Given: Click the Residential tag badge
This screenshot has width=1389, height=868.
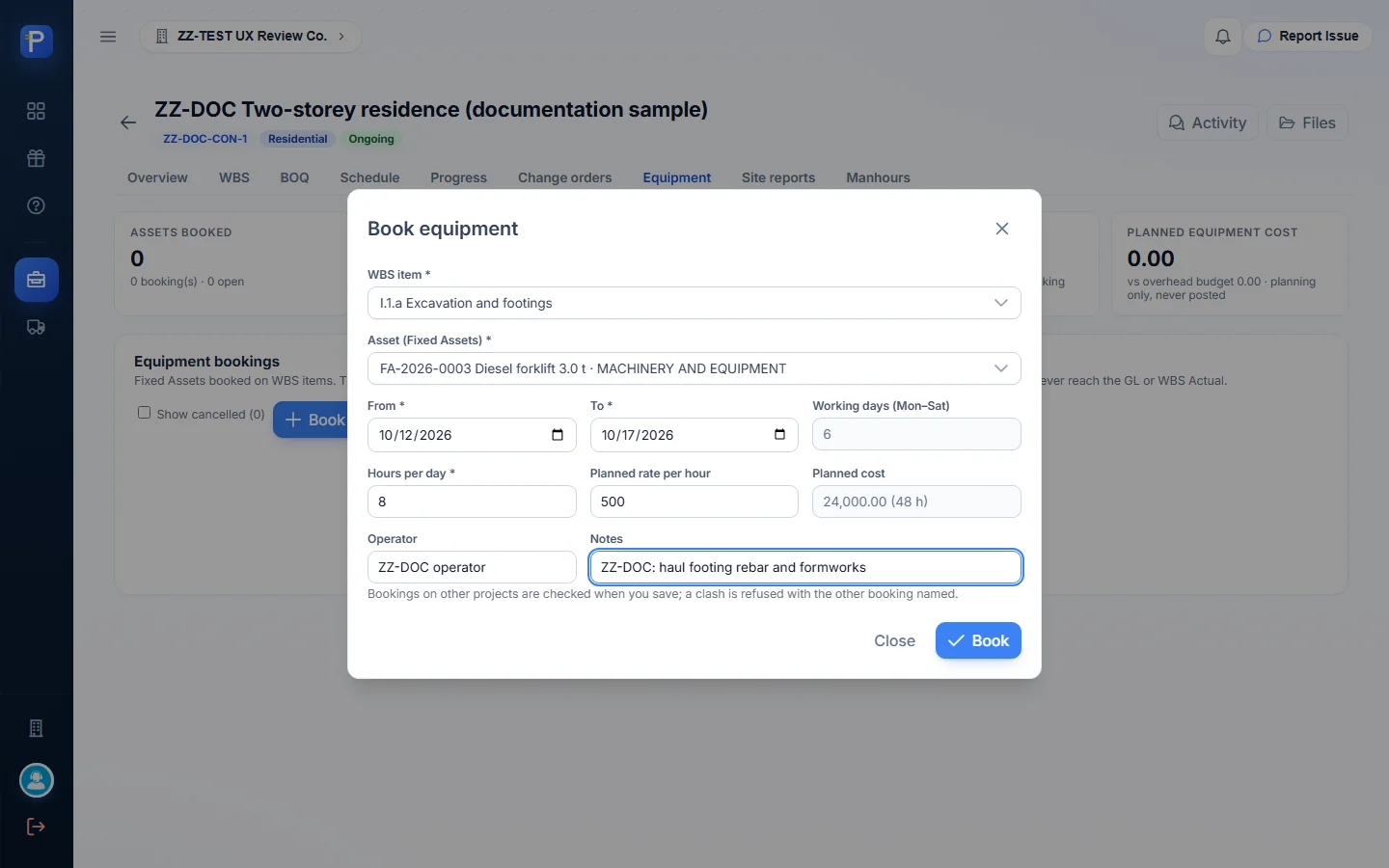Looking at the screenshot, I should point(298,139).
